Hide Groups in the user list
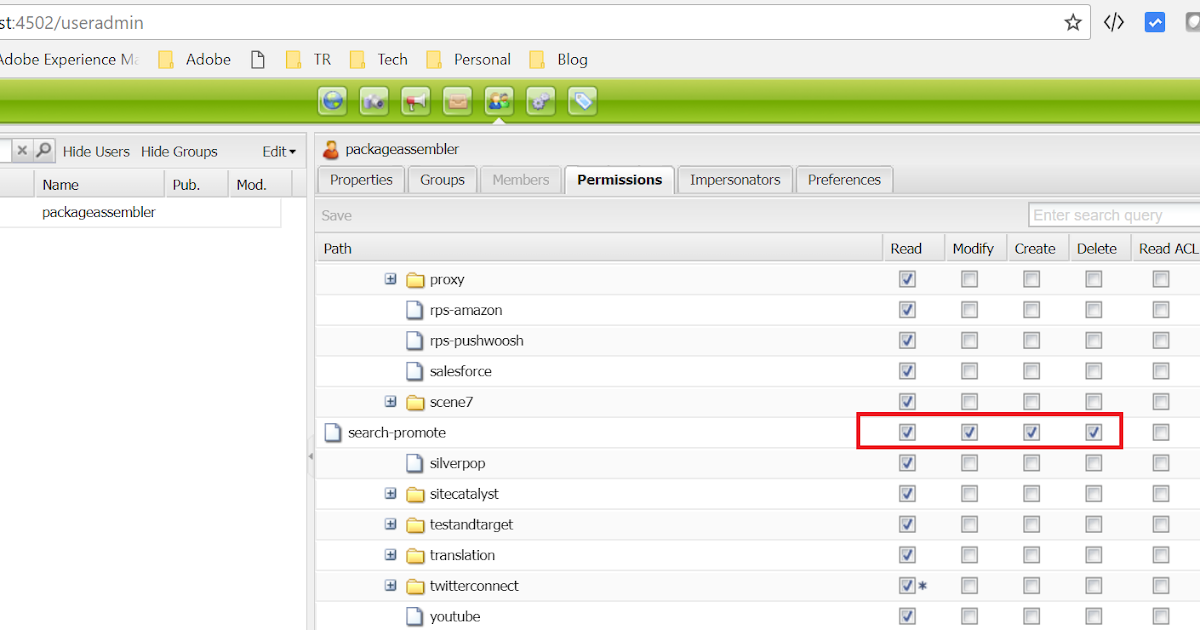The height and width of the screenshot is (630, 1200). tap(180, 151)
